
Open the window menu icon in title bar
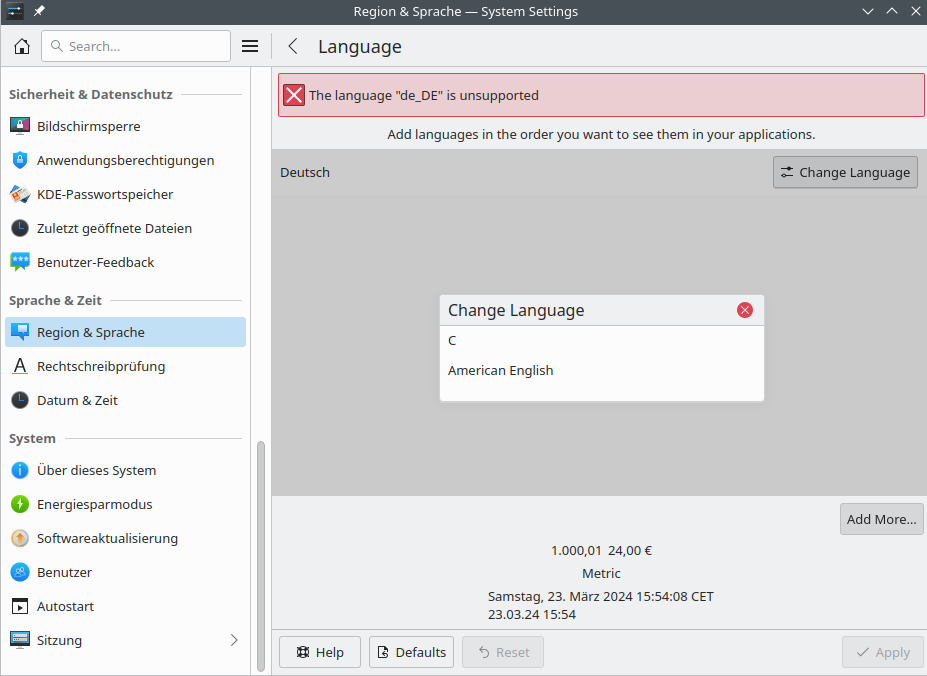pyautogui.click(x=15, y=11)
